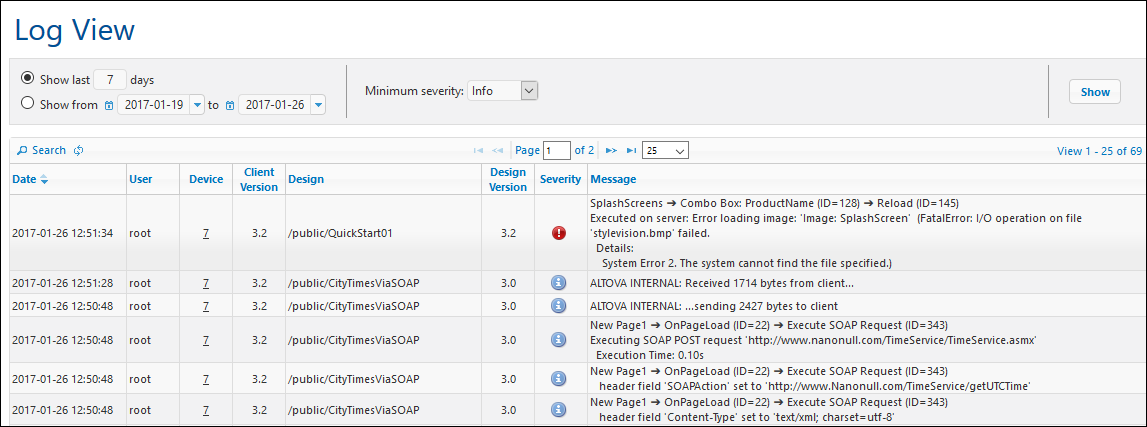1147x427 pixels.
Task: Click calendar icon before start date 2017-01-19
Action: (x=109, y=105)
